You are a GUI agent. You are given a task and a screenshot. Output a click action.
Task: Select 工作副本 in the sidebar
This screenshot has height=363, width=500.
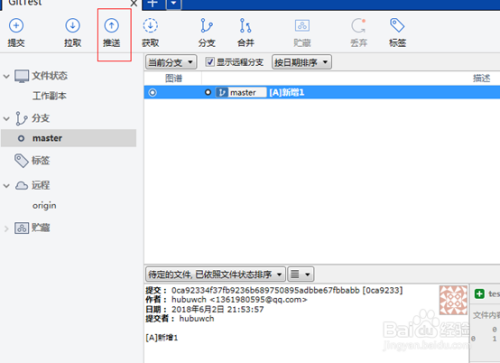49,96
